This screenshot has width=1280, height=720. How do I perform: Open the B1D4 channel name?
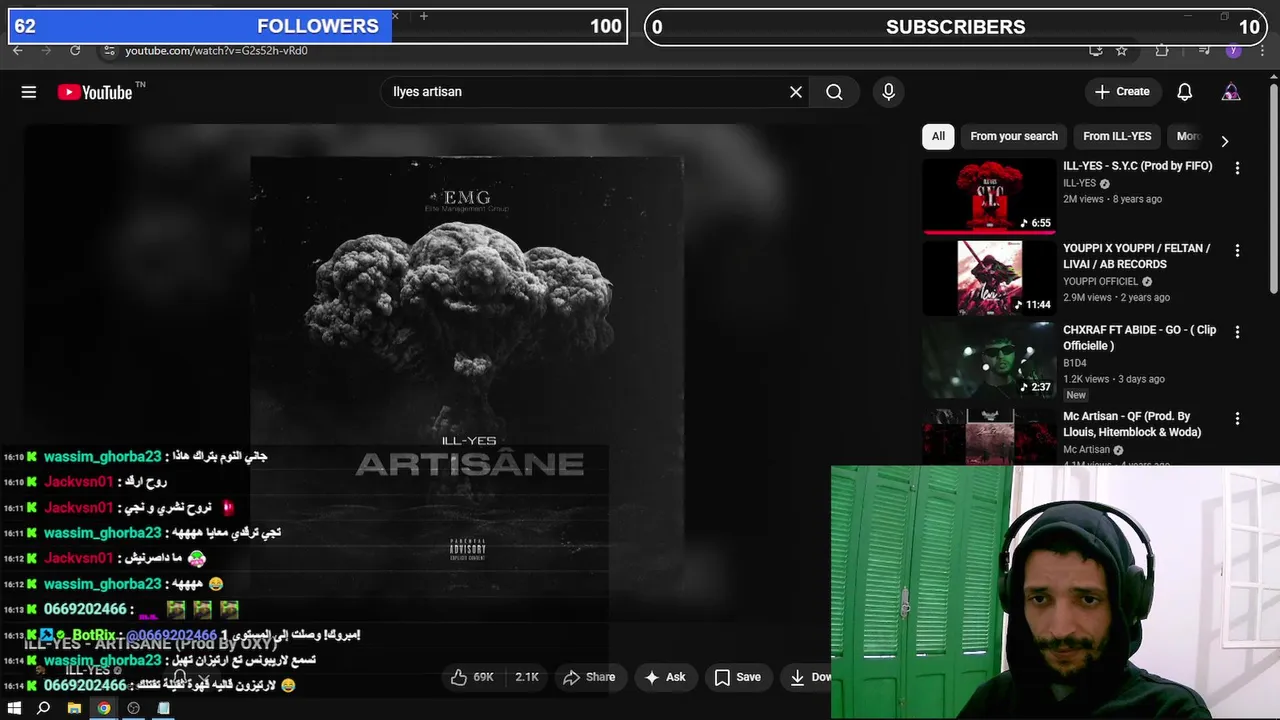click(x=1075, y=363)
